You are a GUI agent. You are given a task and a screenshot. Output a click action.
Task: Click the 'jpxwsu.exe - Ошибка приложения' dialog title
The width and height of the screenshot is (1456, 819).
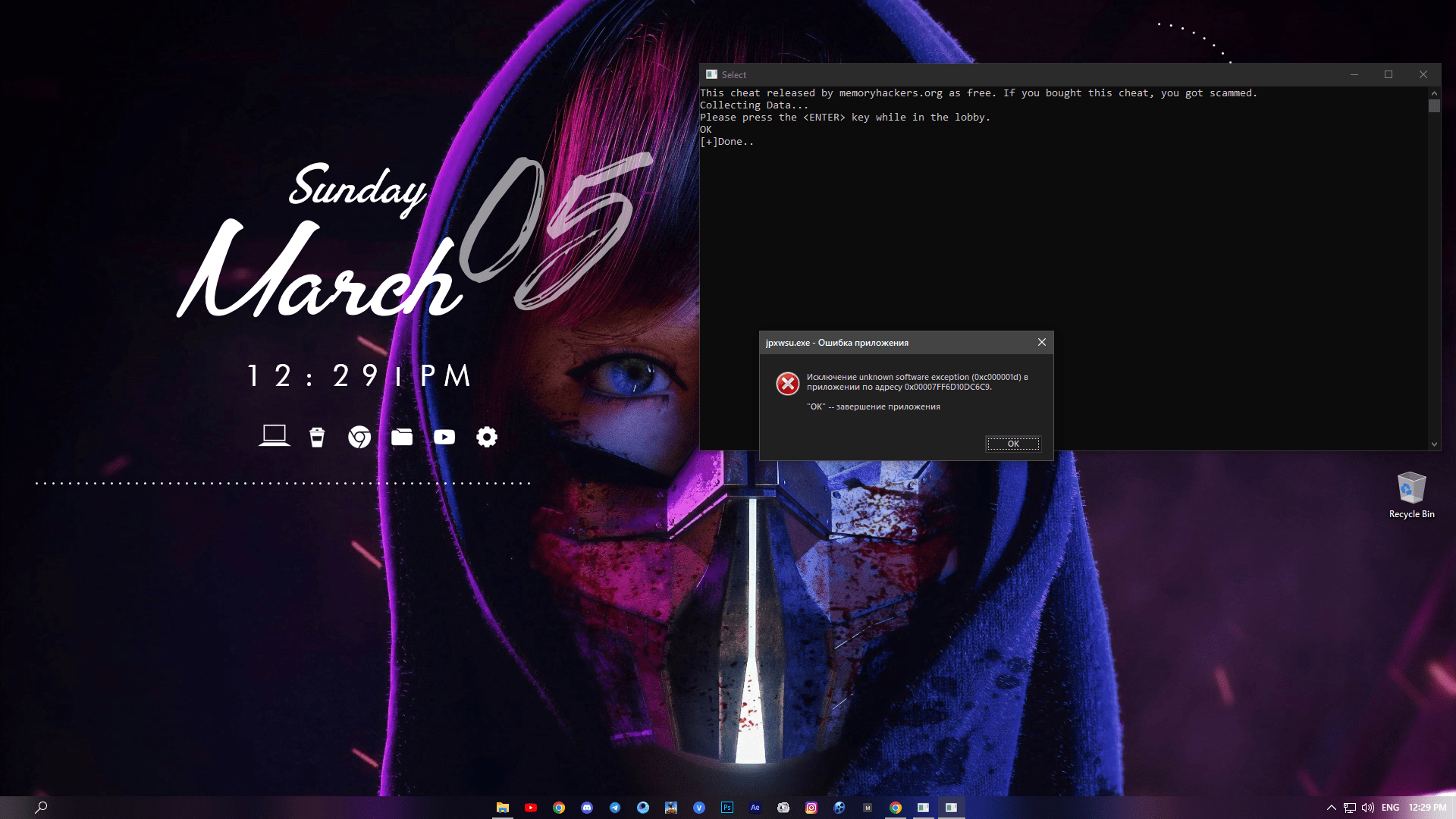tap(836, 343)
